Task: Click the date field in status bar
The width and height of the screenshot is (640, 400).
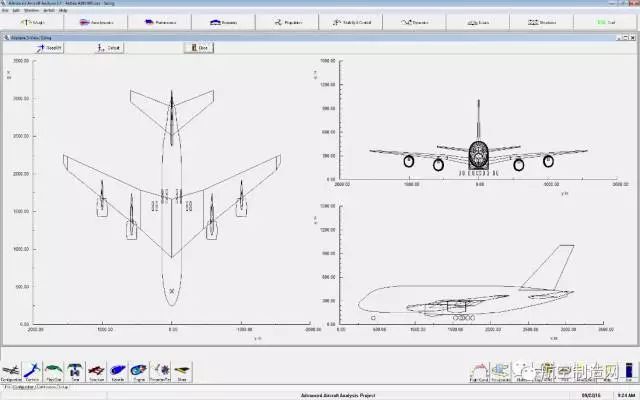Action: (591, 396)
